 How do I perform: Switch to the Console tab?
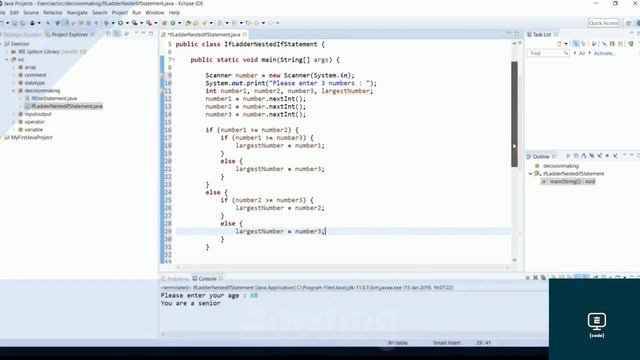tap(207, 279)
